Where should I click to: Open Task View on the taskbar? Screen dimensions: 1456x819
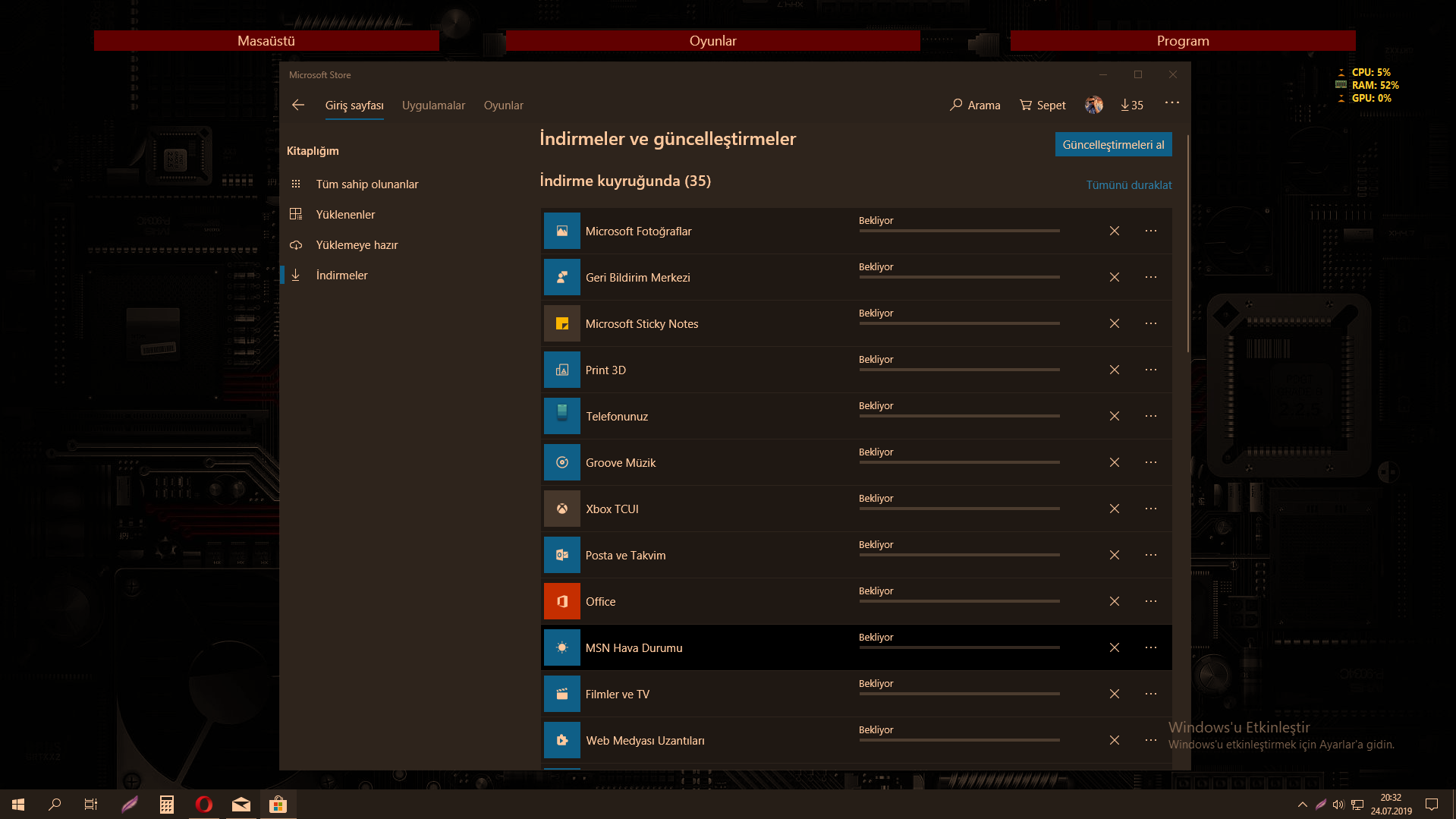(91, 805)
